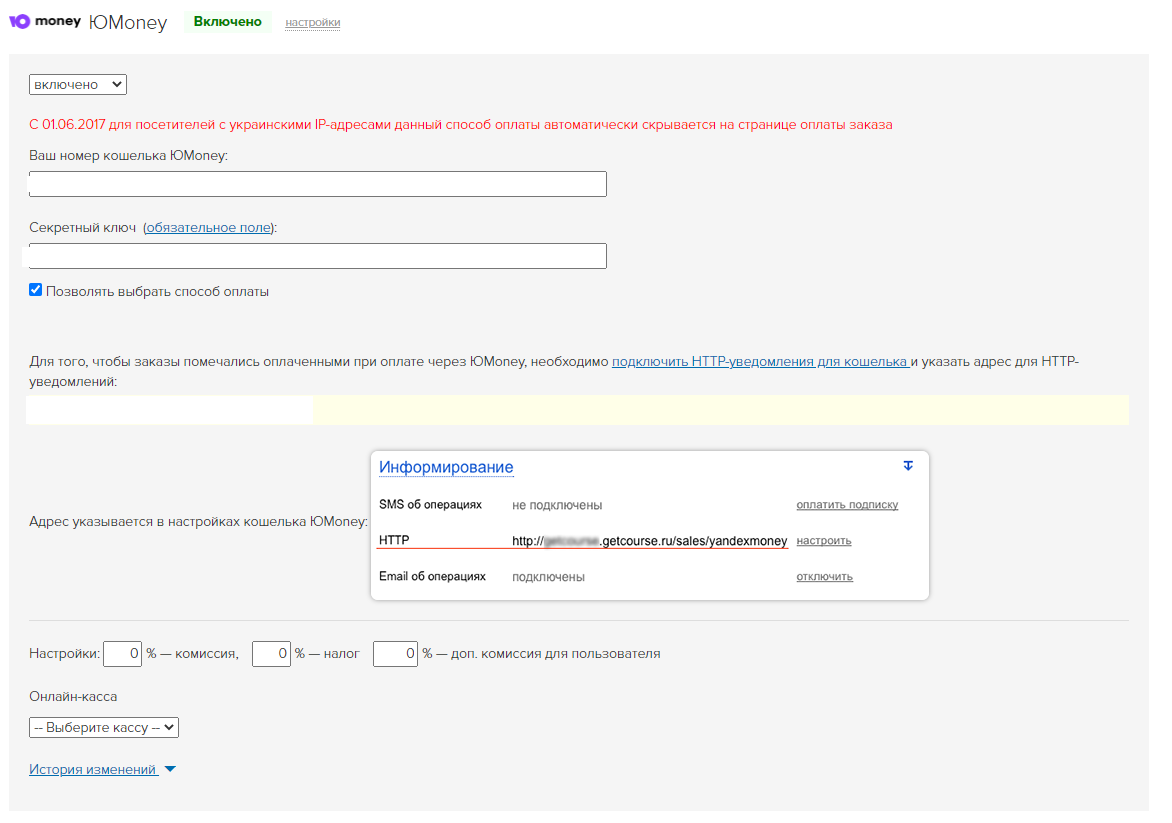Click 'обязательное поле' link
The width and height of the screenshot is (1172, 823).
point(209,228)
